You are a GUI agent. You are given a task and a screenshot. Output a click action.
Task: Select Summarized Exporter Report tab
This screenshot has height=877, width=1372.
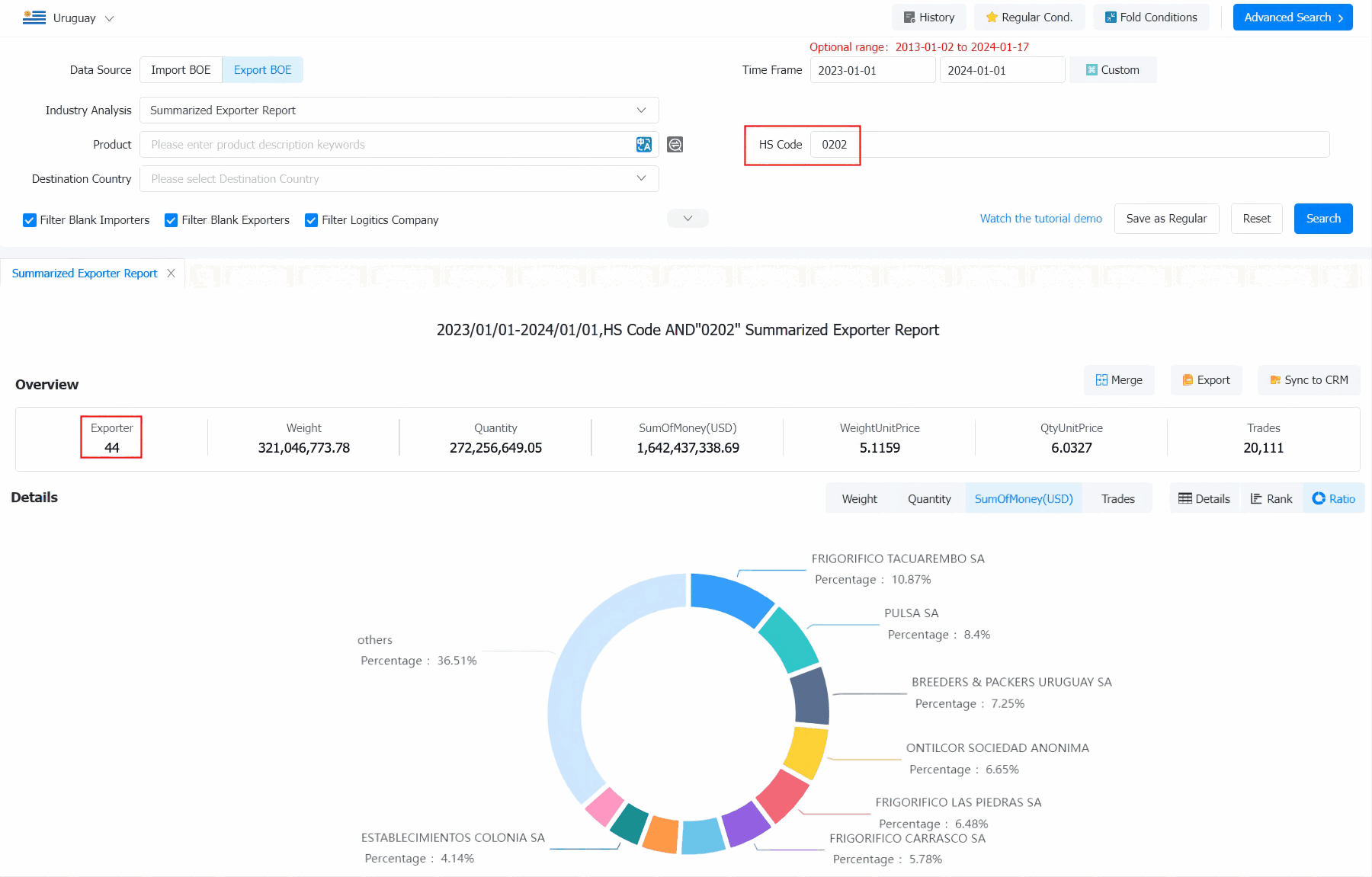85,273
